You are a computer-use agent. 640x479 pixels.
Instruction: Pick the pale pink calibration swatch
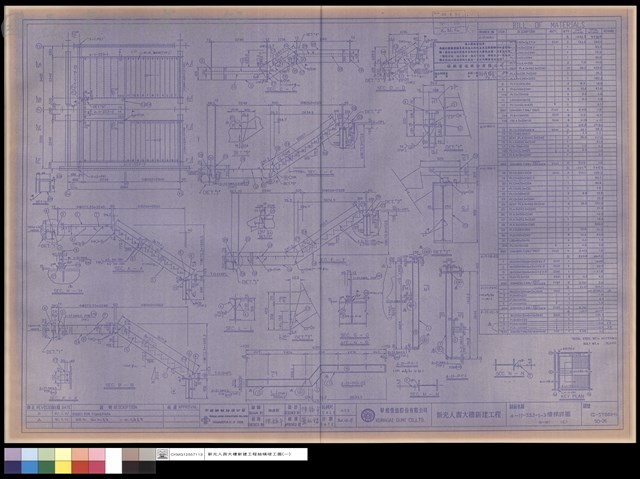tap(97, 455)
